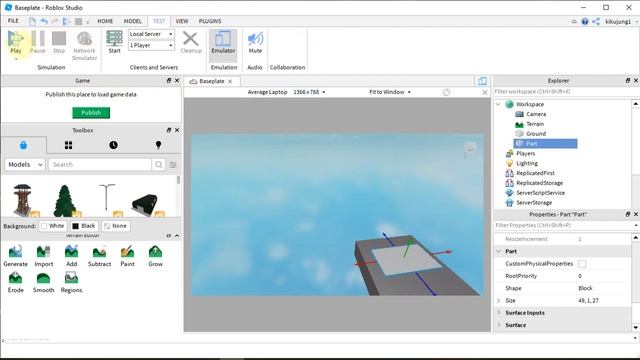Select the Smooth terrain tool
Image resolution: width=640 pixels, height=360 pixels.
coord(43,282)
